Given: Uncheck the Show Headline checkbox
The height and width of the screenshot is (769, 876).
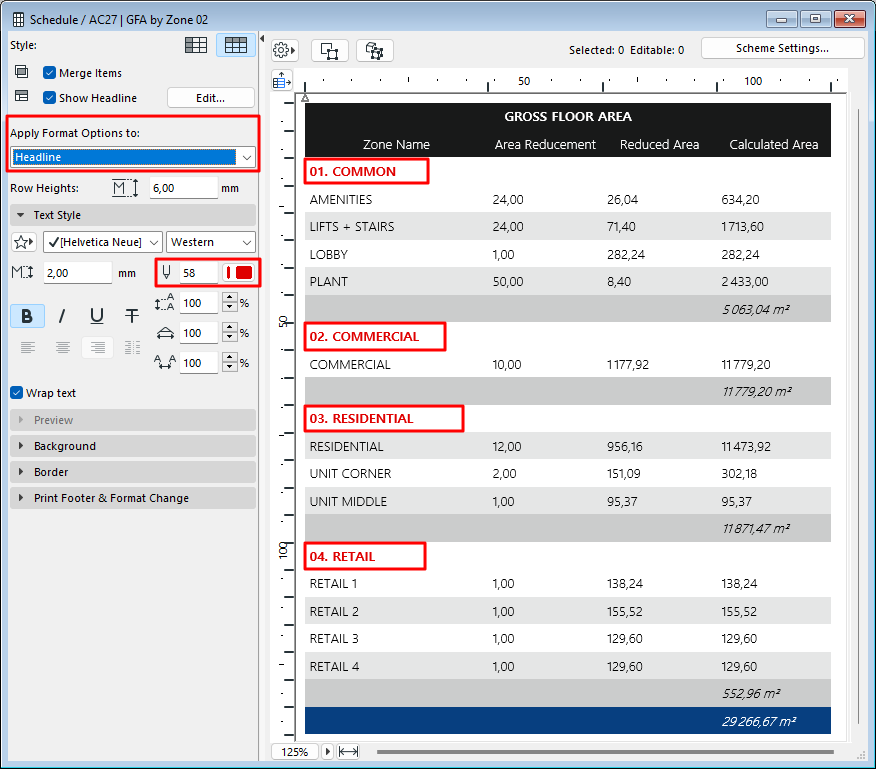Looking at the screenshot, I should 49,98.
